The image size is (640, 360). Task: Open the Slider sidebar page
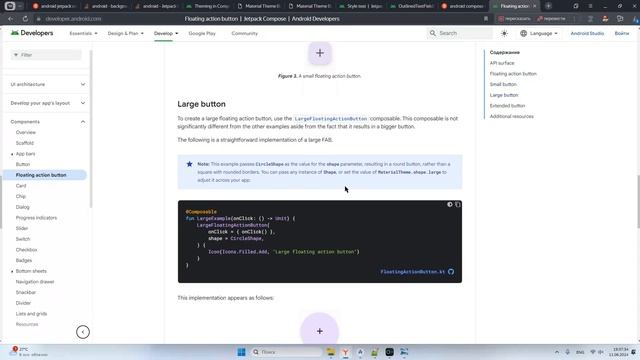[22, 229]
